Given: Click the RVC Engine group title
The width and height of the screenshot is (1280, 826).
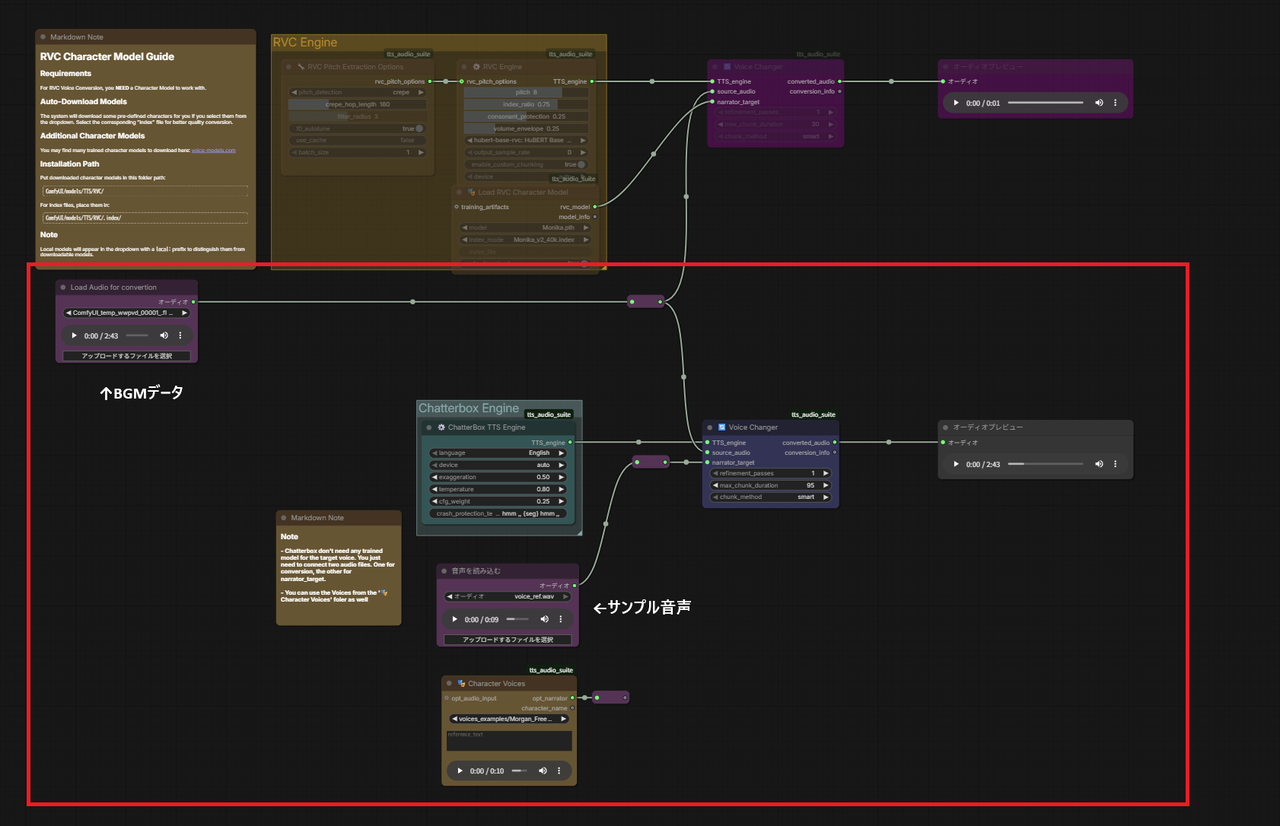Looking at the screenshot, I should click(305, 42).
